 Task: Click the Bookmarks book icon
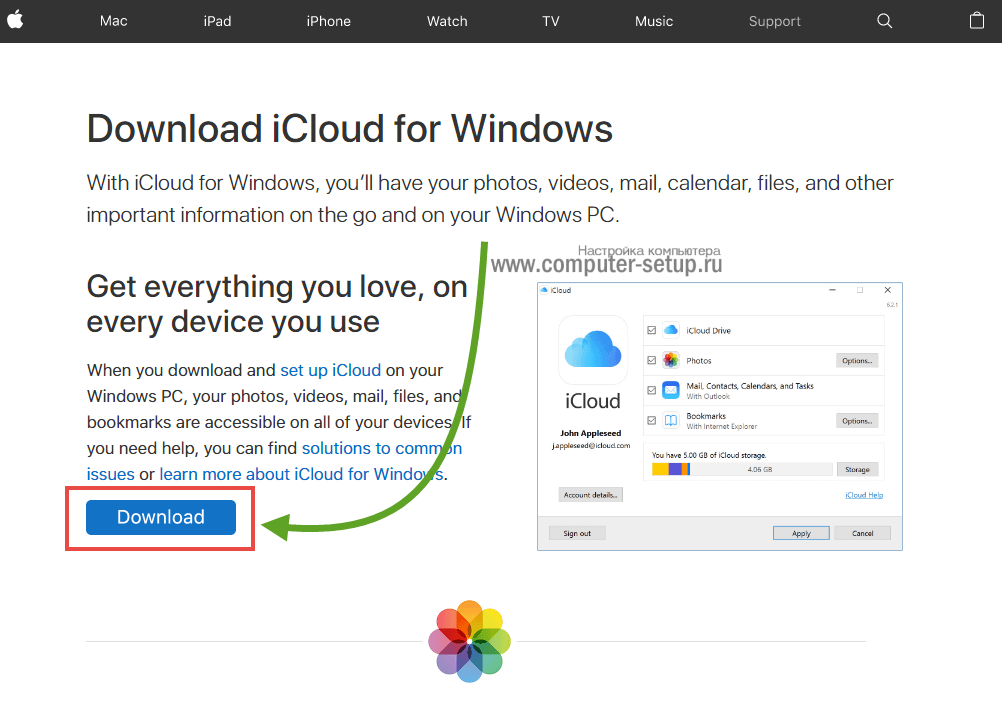click(671, 420)
